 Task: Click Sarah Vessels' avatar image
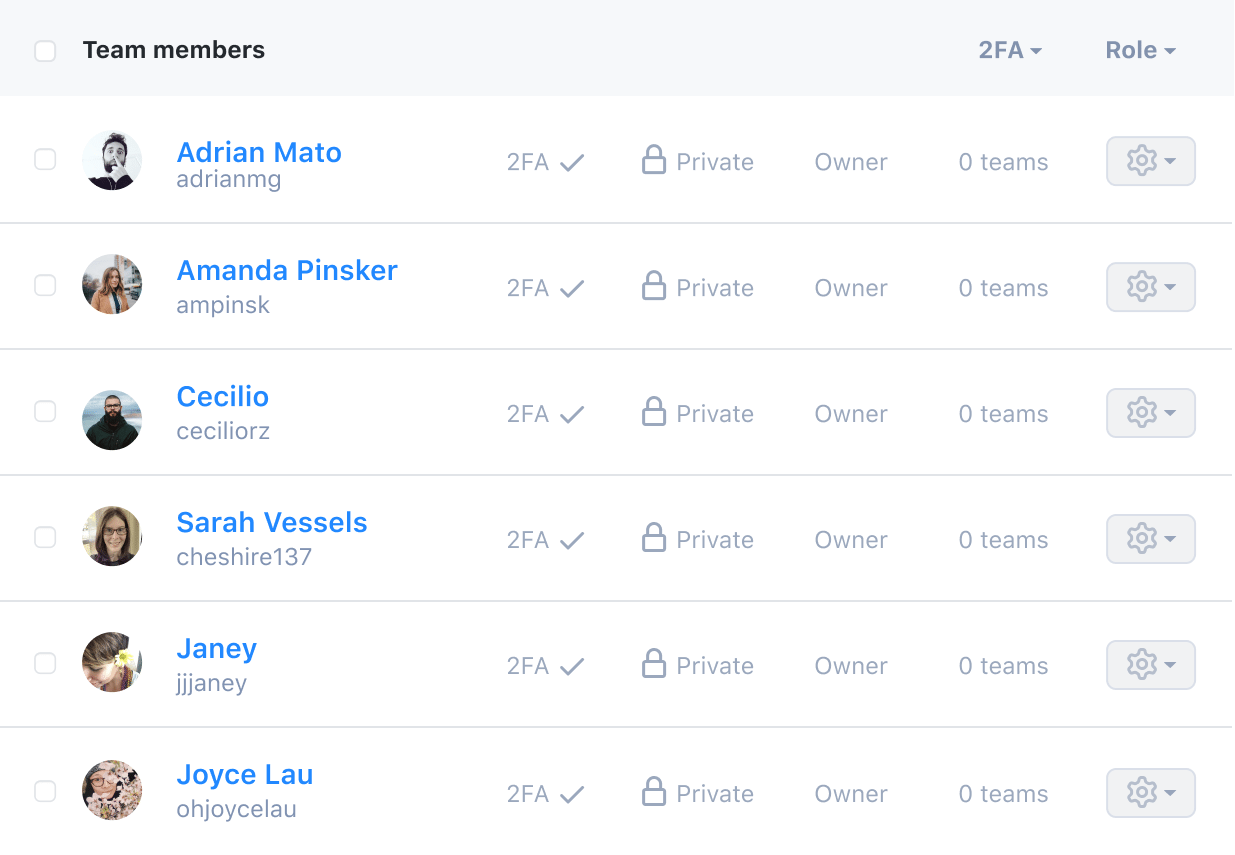tap(112, 536)
